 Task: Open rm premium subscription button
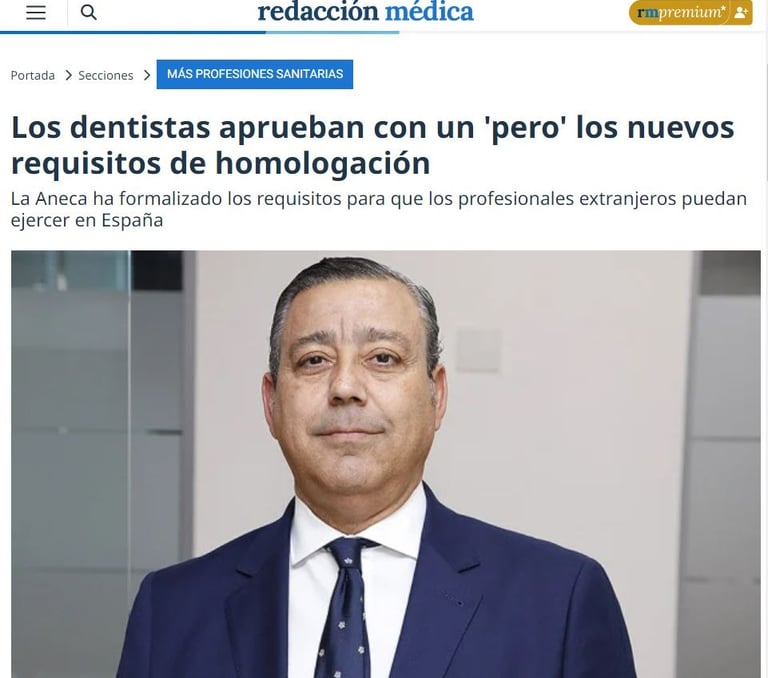point(691,13)
